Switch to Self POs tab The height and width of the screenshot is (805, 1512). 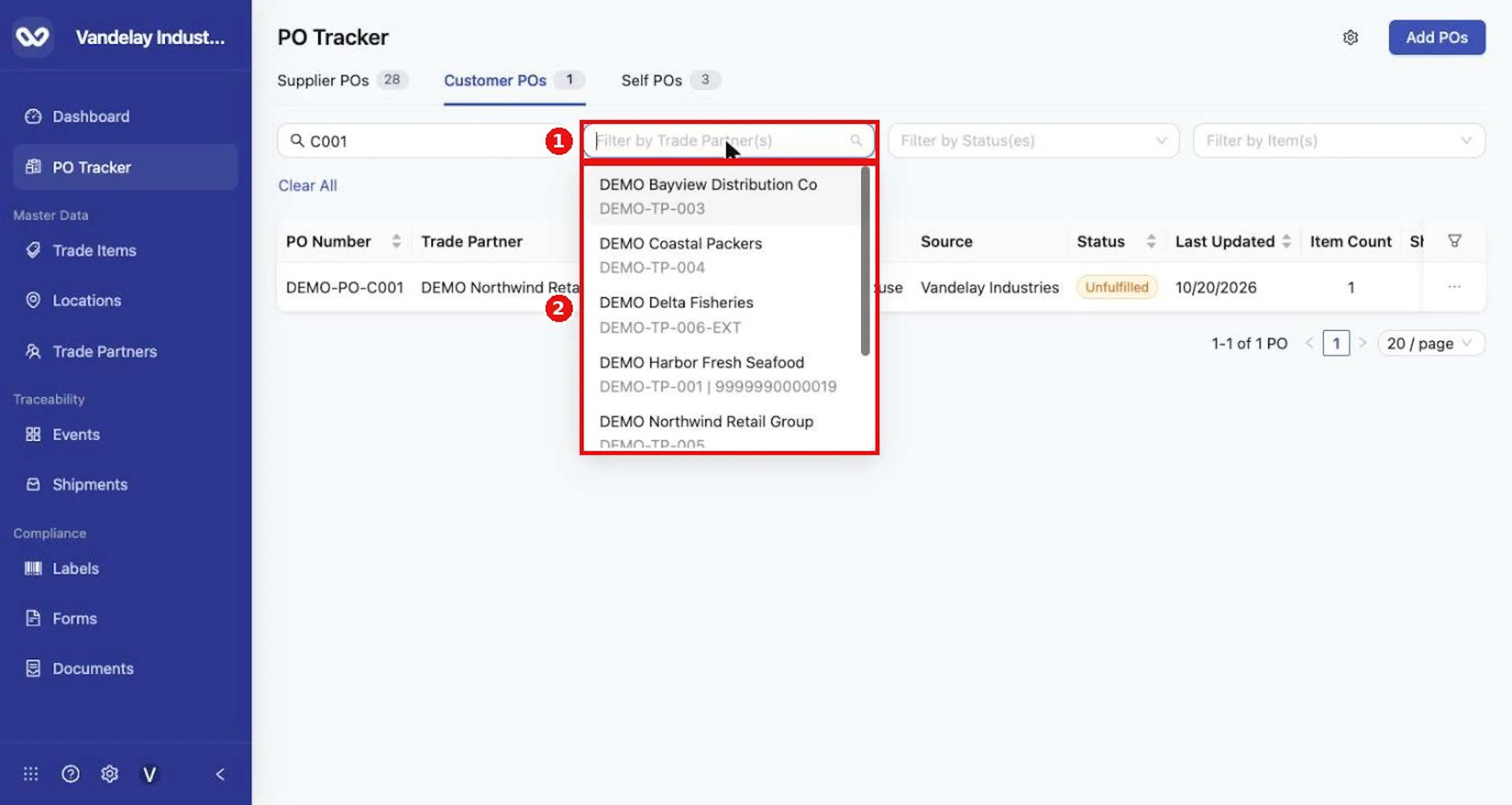(671, 80)
